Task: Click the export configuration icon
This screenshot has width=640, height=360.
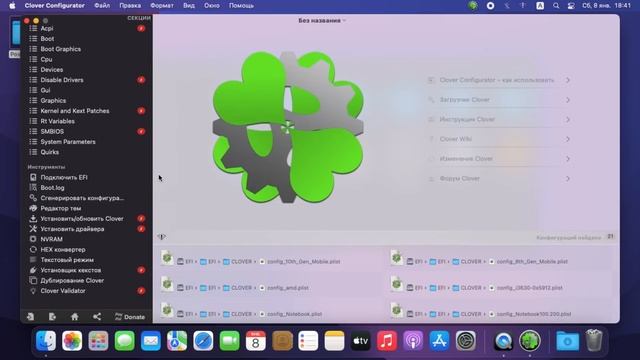Action: click(52, 317)
